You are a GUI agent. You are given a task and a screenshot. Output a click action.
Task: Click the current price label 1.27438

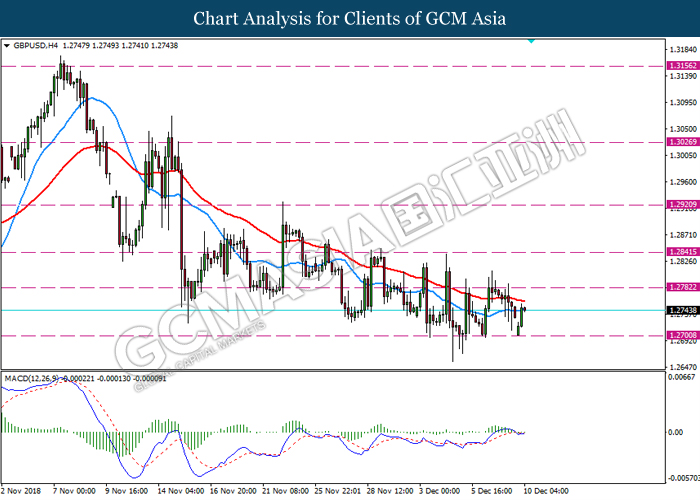click(x=683, y=310)
